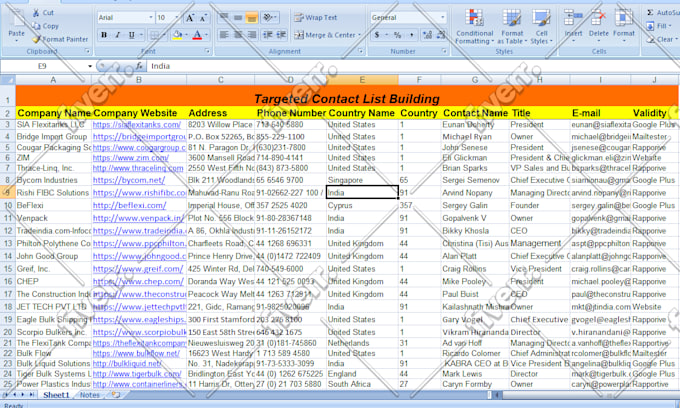680x408 pixels.
Task: Open the Number dialog launcher
Action: tap(444, 51)
